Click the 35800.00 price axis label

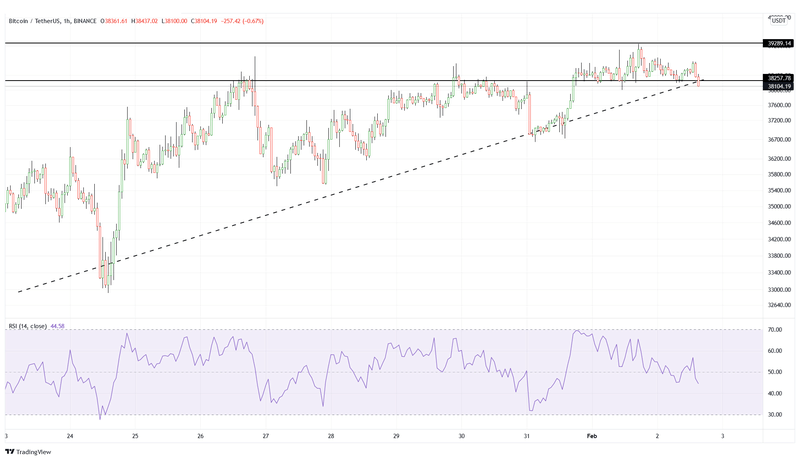point(780,174)
